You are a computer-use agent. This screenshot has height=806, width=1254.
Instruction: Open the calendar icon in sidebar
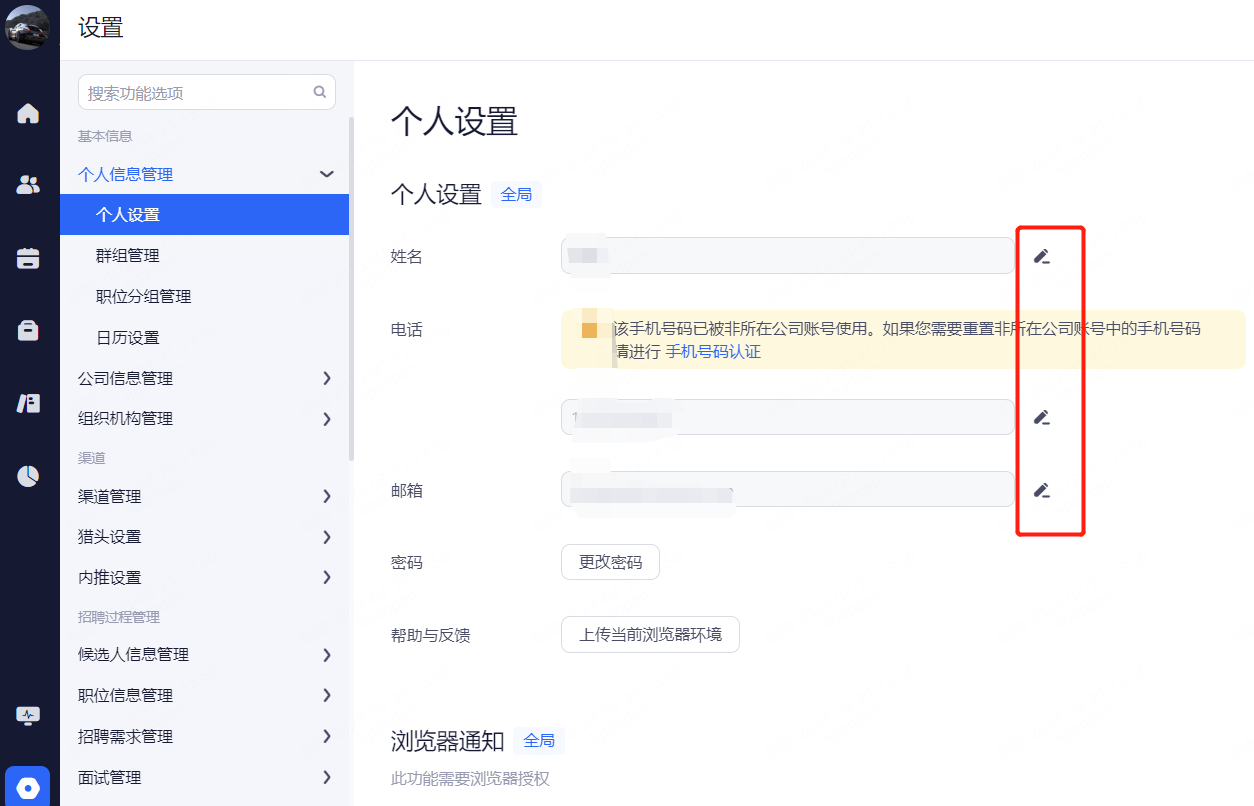click(x=28, y=258)
